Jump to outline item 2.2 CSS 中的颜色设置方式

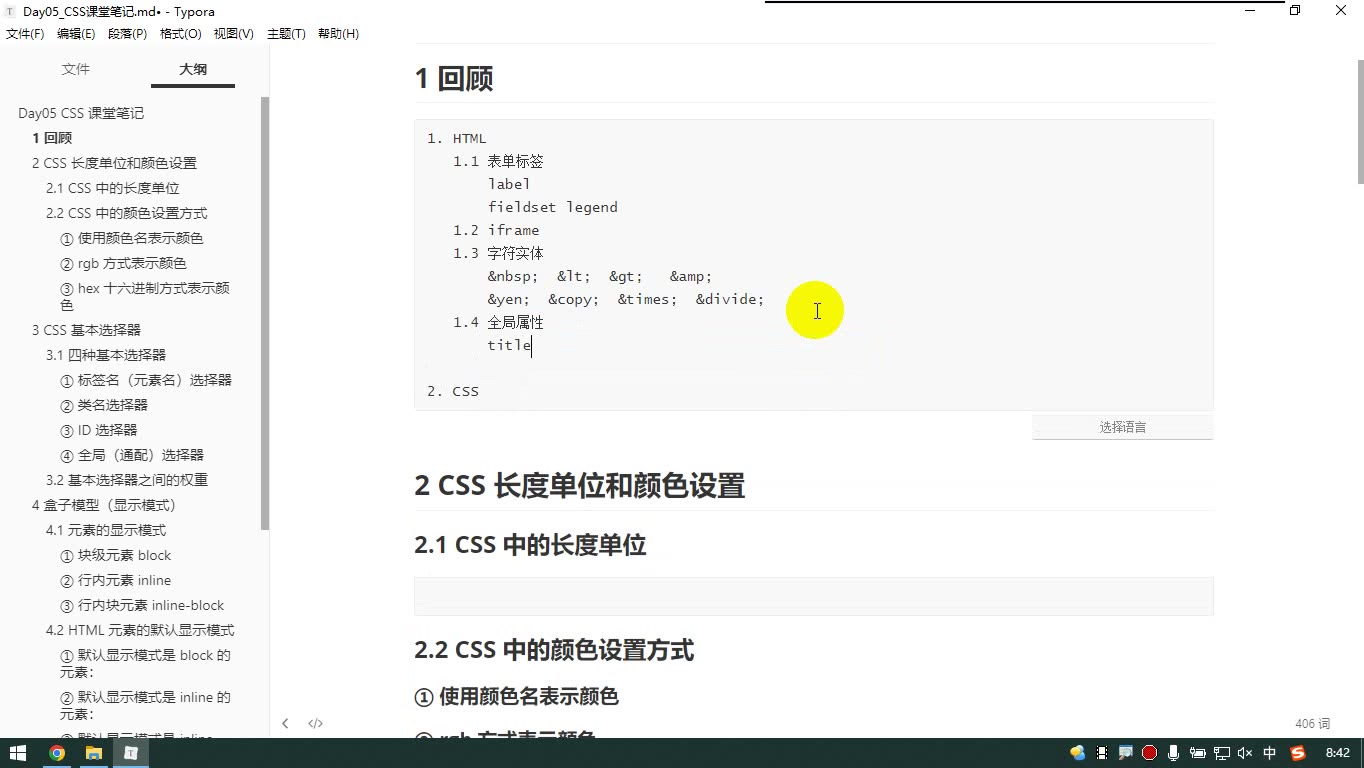tap(127, 213)
